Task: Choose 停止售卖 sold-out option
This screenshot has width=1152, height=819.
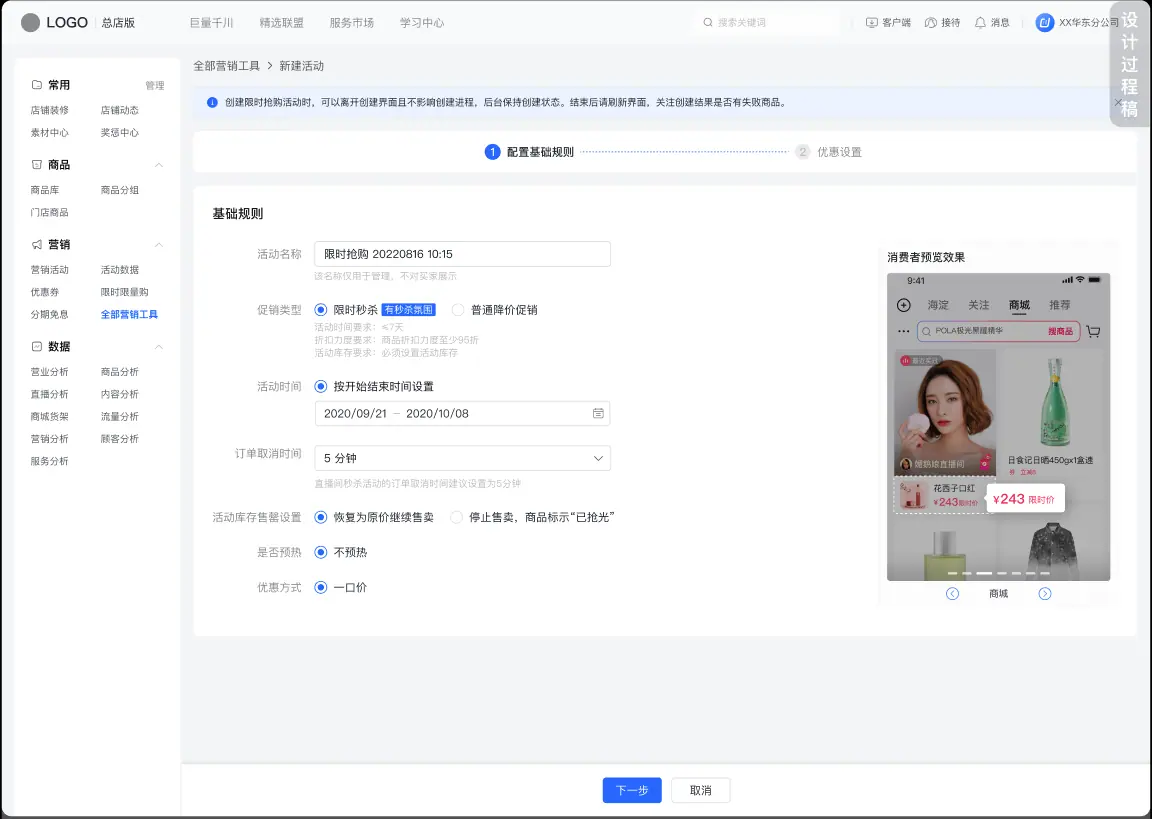Action: tap(456, 517)
